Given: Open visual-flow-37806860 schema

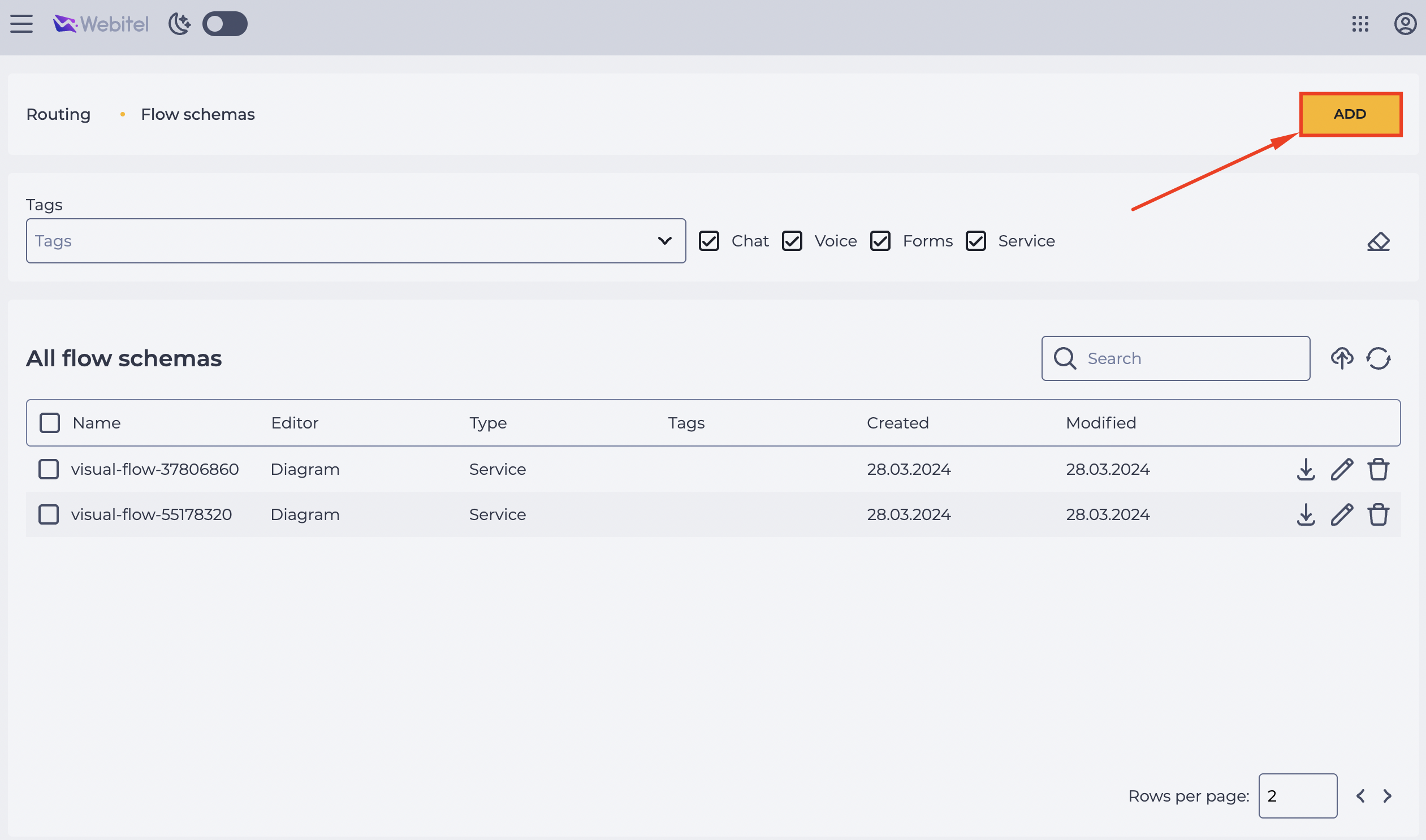Looking at the screenshot, I should point(154,469).
